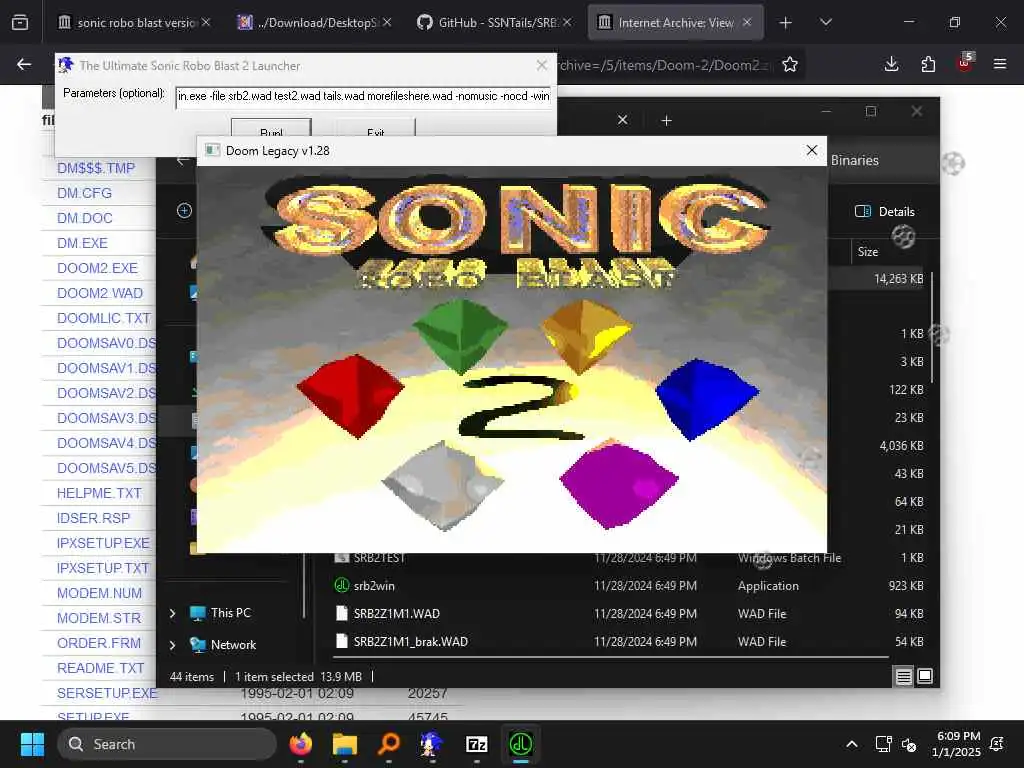Close the current File Explorer tab

click(x=622, y=120)
